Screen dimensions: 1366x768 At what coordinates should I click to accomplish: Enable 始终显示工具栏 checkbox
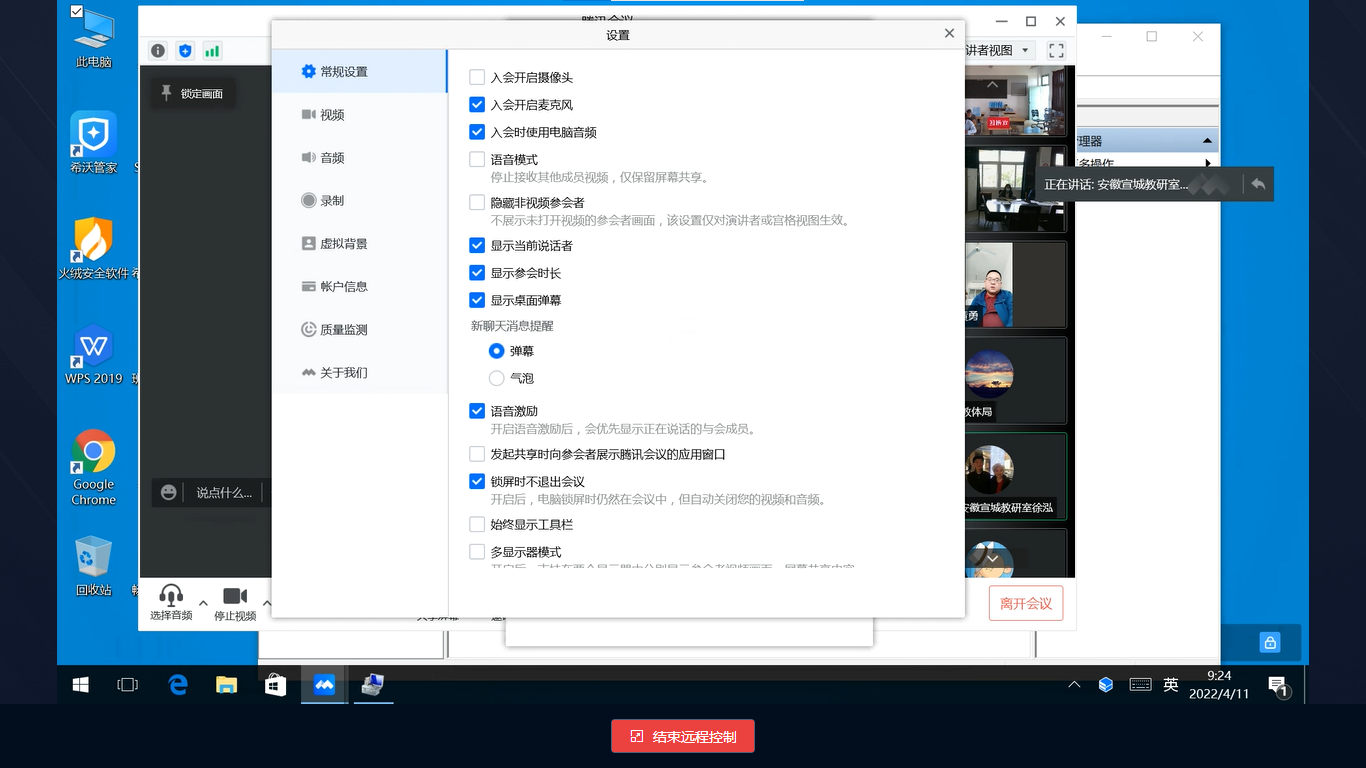[x=477, y=524]
